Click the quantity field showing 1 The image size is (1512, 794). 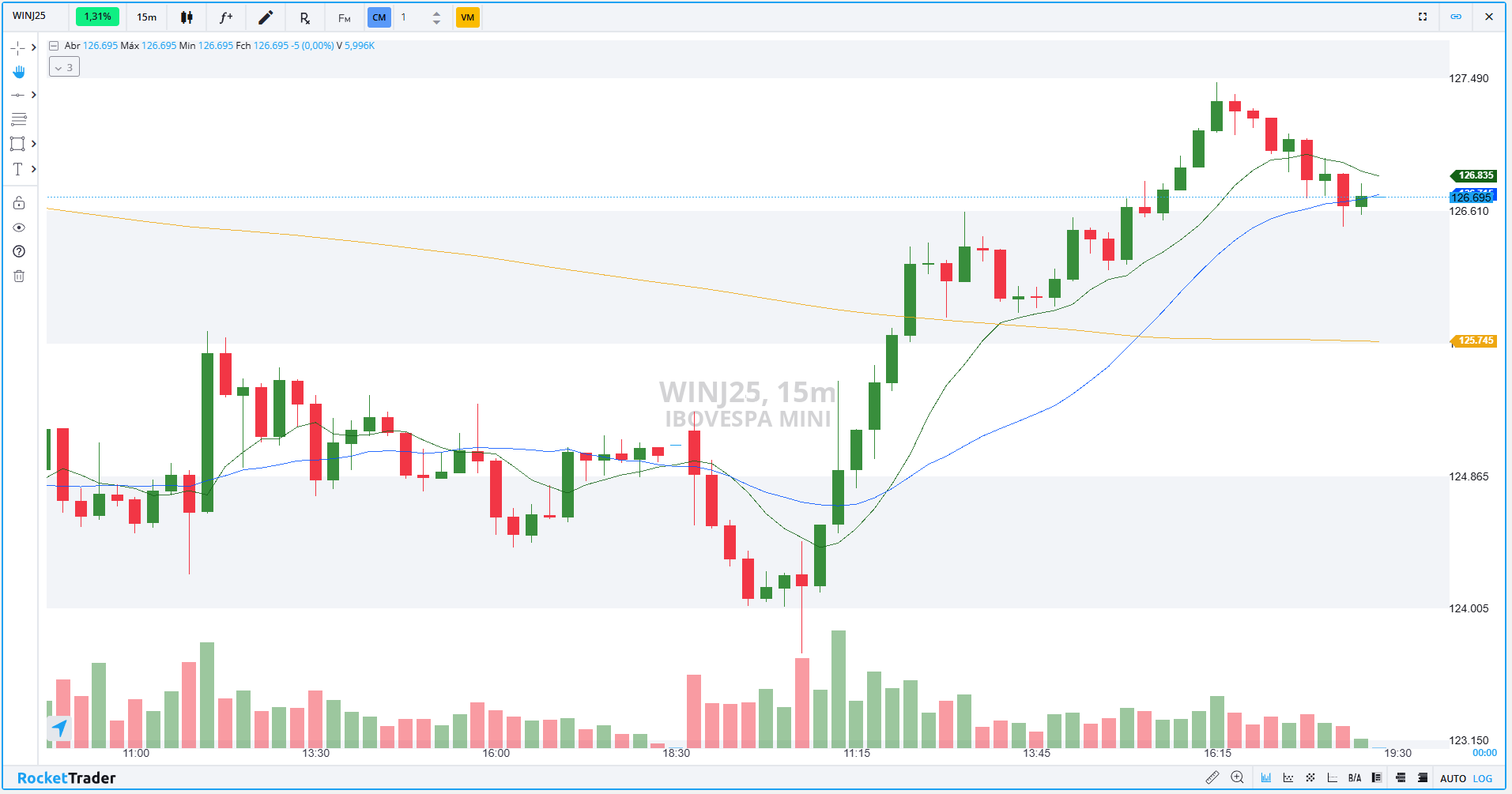point(413,17)
